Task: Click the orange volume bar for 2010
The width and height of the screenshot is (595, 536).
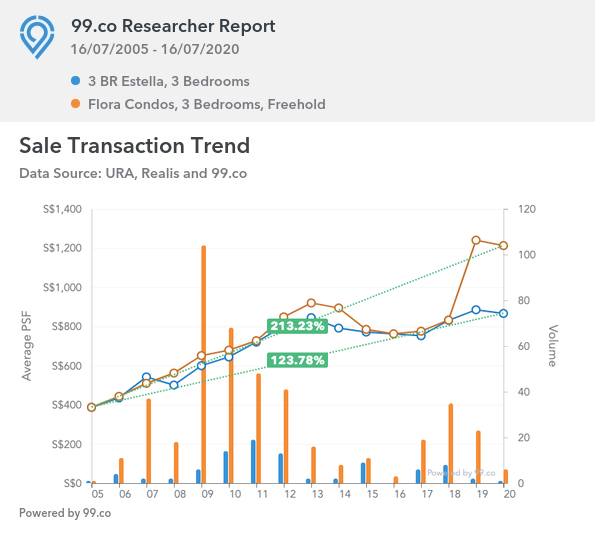Action: [x=231, y=406]
